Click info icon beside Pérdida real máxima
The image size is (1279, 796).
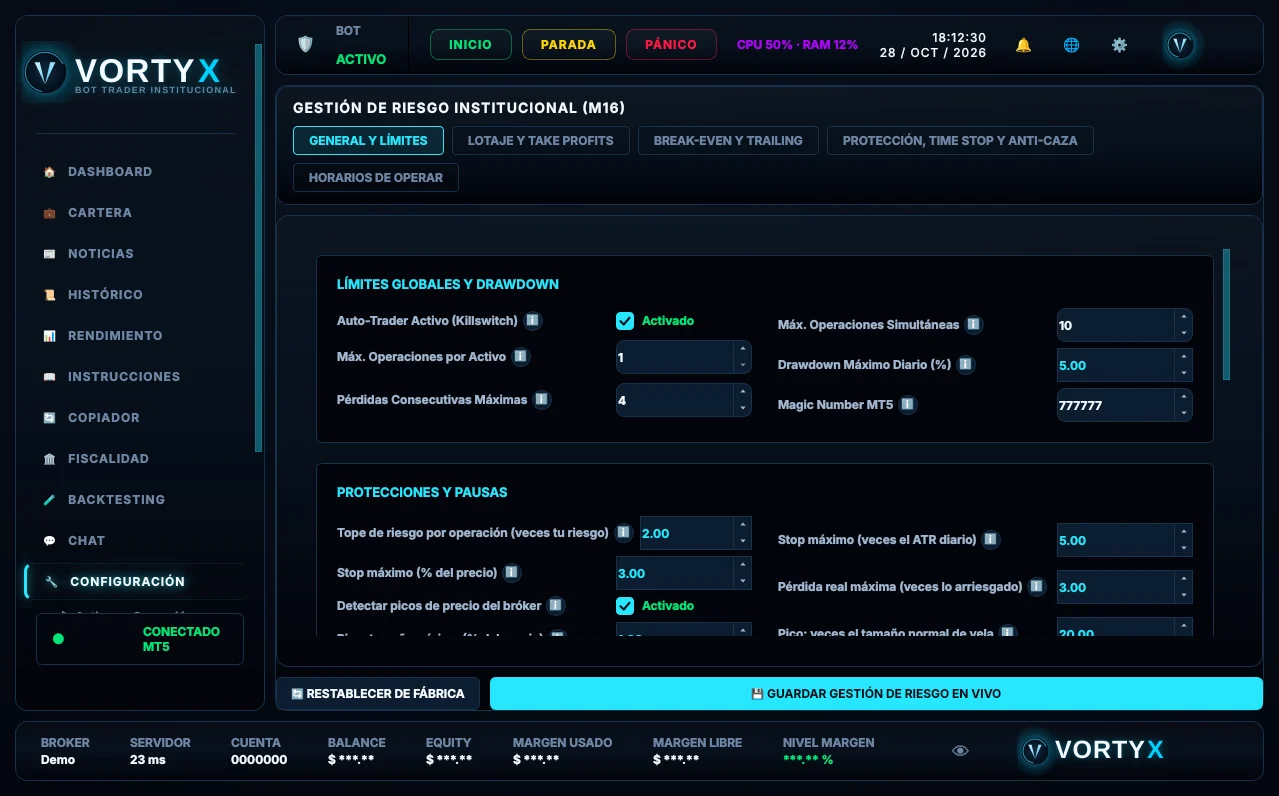[1036, 586]
